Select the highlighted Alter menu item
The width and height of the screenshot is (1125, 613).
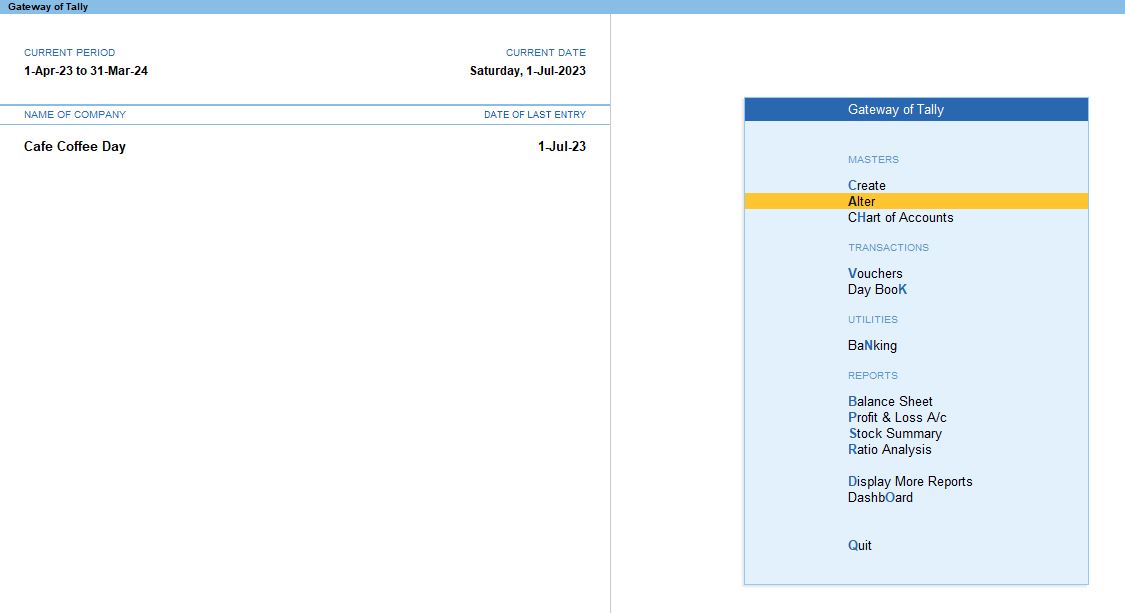(916, 201)
